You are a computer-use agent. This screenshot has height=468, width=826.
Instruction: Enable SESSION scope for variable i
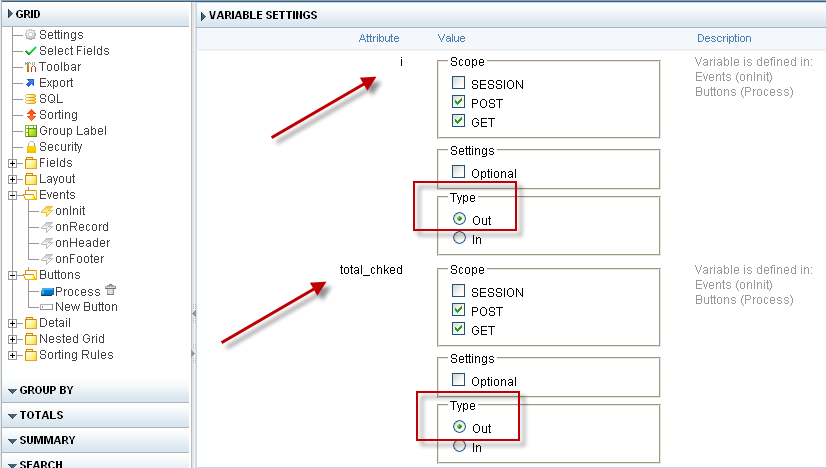tap(459, 84)
